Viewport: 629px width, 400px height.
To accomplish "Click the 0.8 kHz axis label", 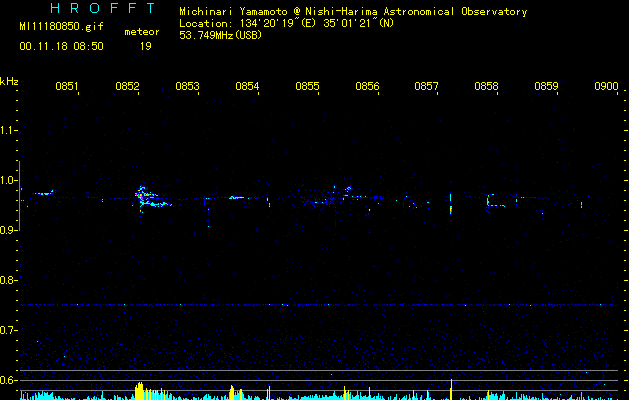I will pyautogui.click(x=8, y=280).
